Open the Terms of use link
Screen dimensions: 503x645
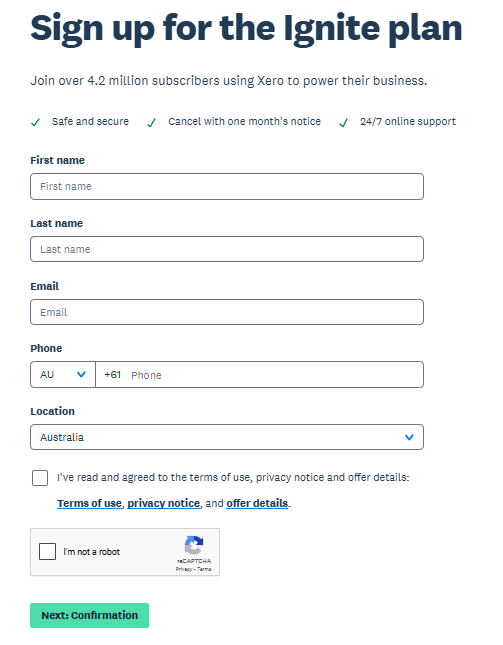pos(89,503)
